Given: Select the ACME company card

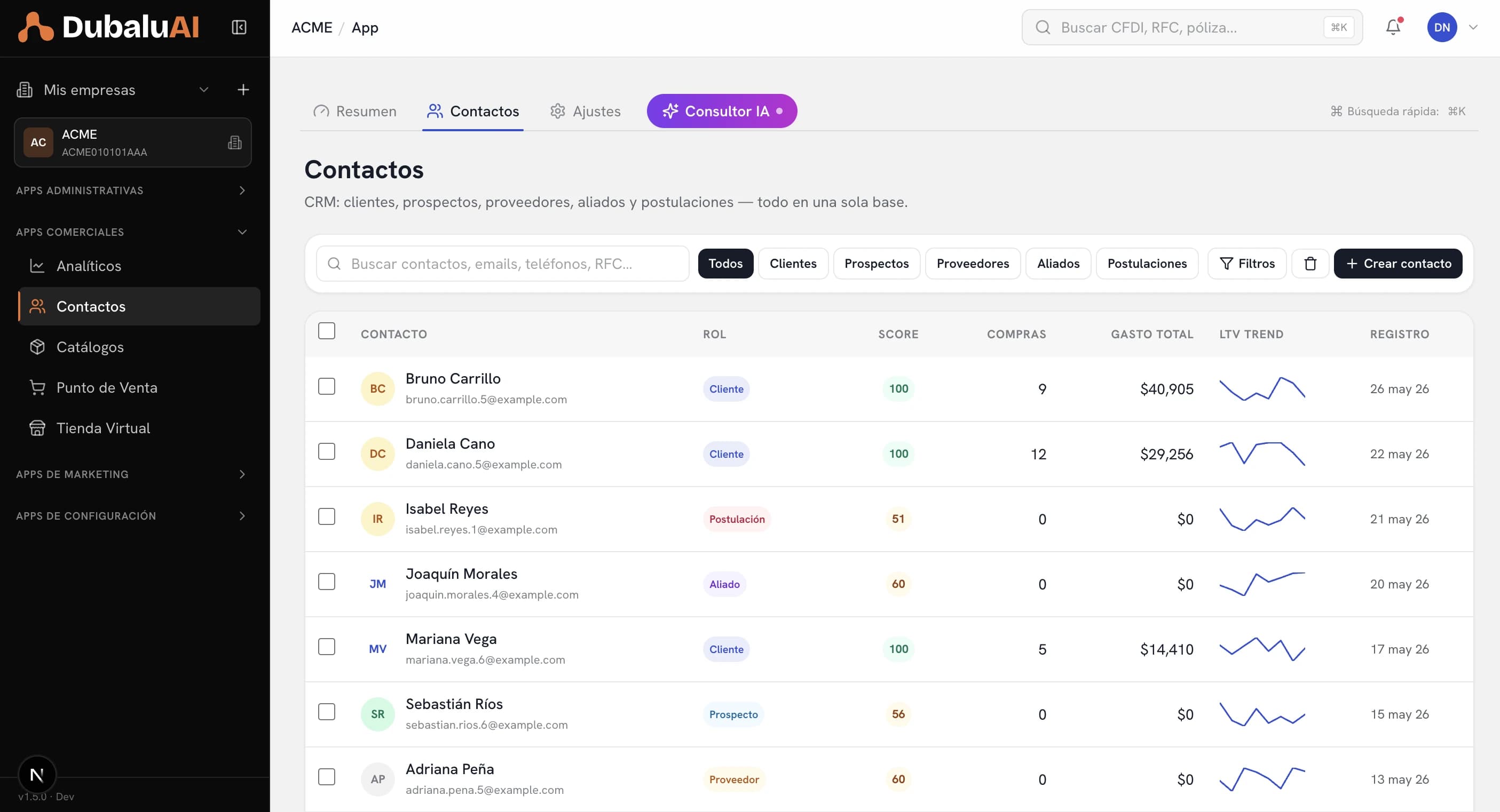Looking at the screenshot, I should pyautogui.click(x=133, y=142).
